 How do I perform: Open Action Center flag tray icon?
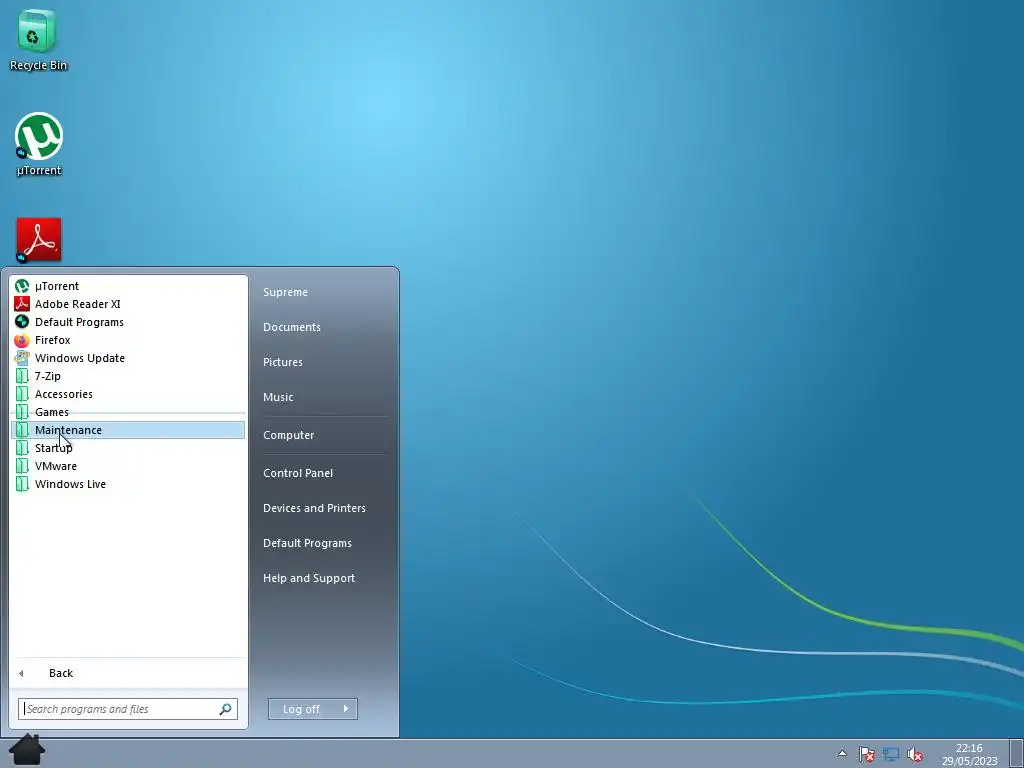pos(866,754)
